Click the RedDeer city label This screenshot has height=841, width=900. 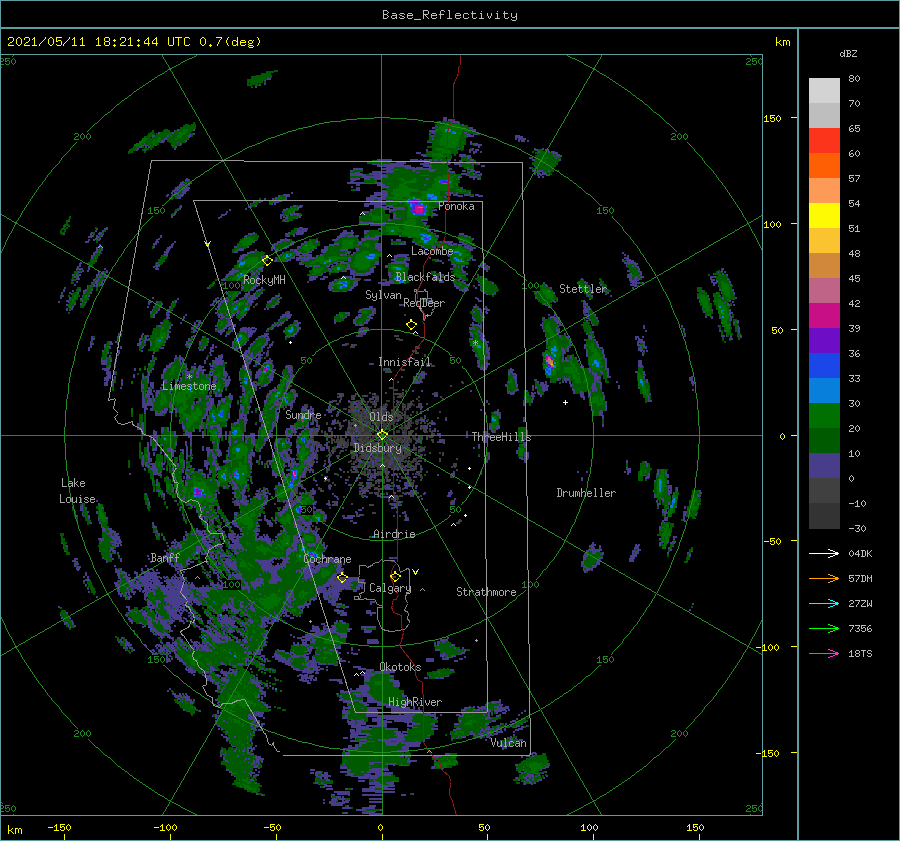coord(424,303)
